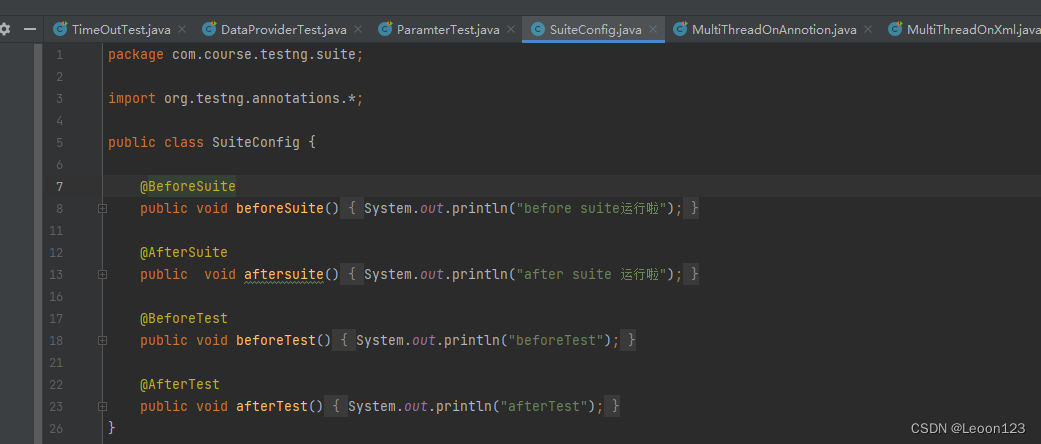Open the MultiThreadOnAnnotion.java tab
This screenshot has width=1041, height=444.
click(x=774, y=30)
